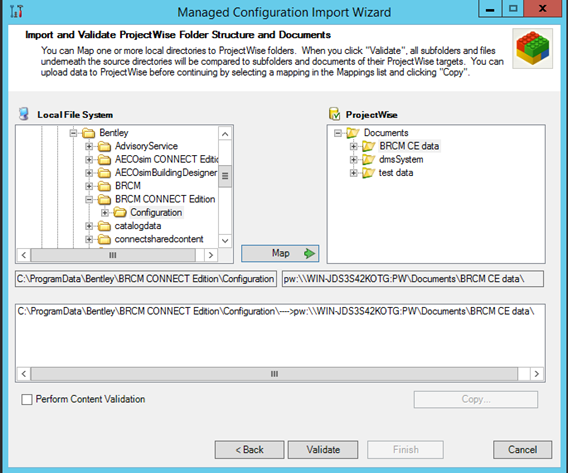The height and width of the screenshot is (473, 568).
Task: Expand the connectsharedcontent folder node
Action: (x=89, y=239)
